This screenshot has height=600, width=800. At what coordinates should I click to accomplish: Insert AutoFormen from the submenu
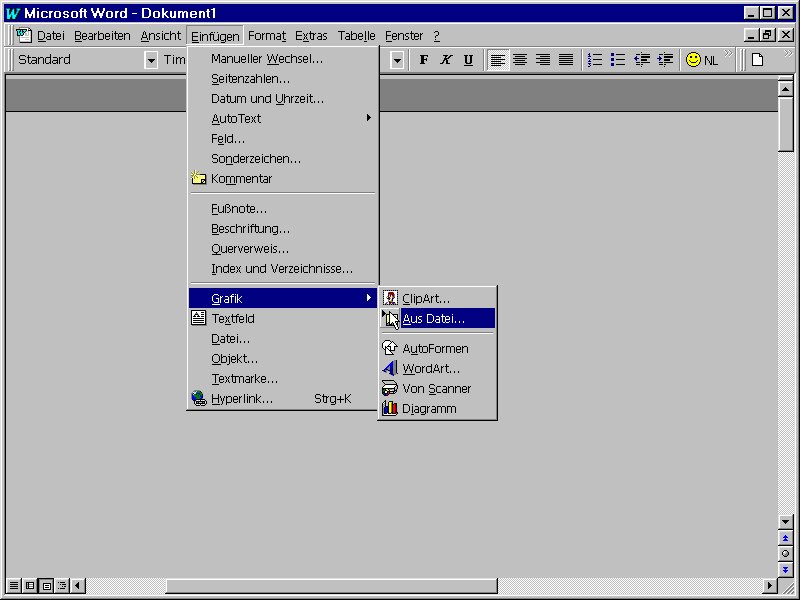pos(435,348)
